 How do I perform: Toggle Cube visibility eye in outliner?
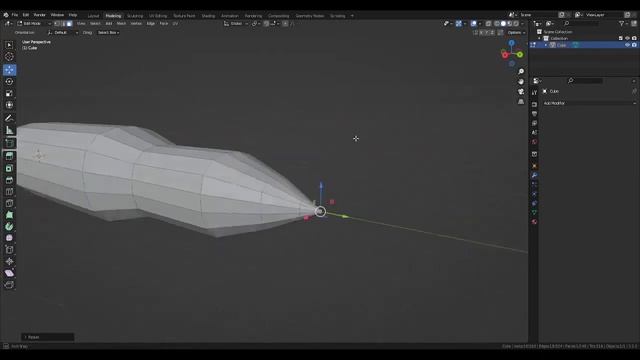(x=627, y=45)
